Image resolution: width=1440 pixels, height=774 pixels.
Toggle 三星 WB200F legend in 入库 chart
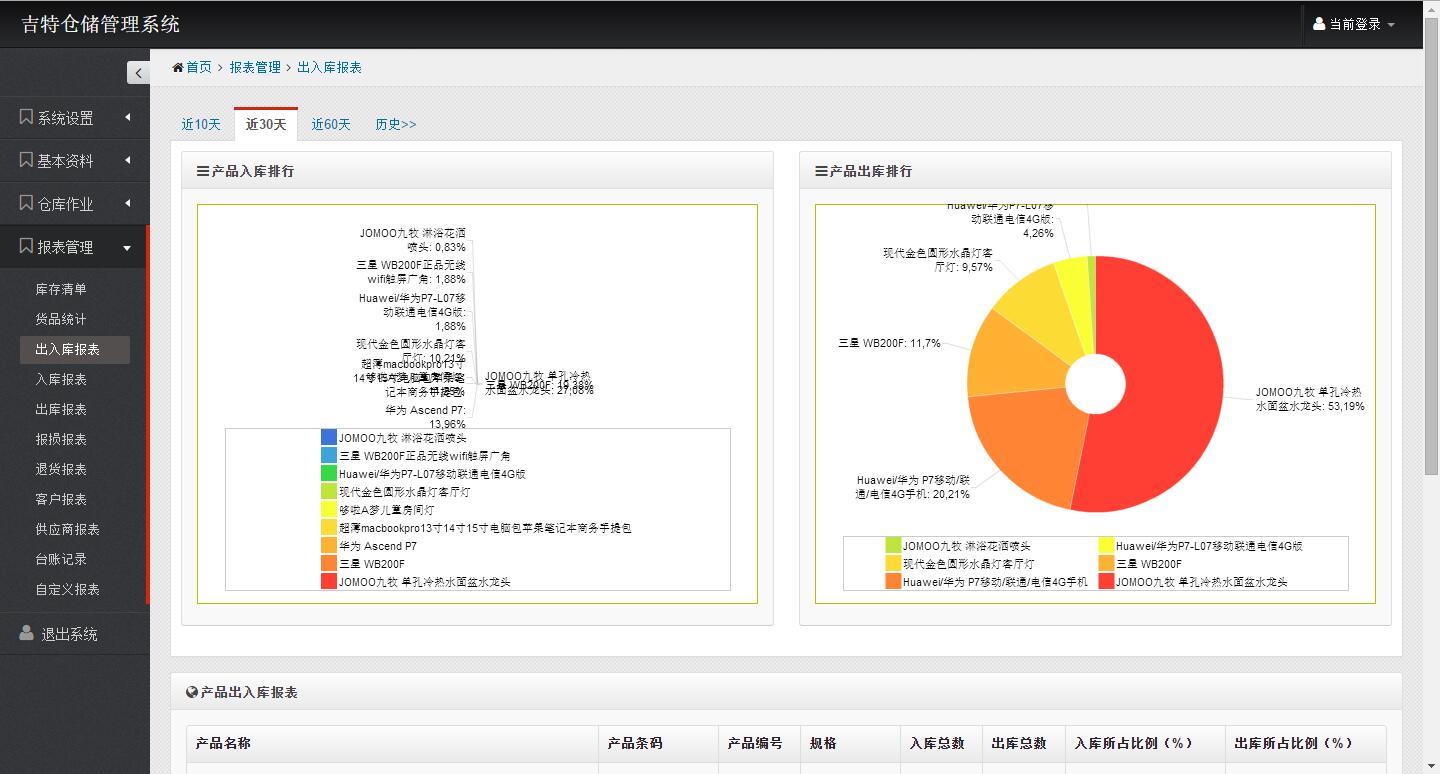coord(329,564)
